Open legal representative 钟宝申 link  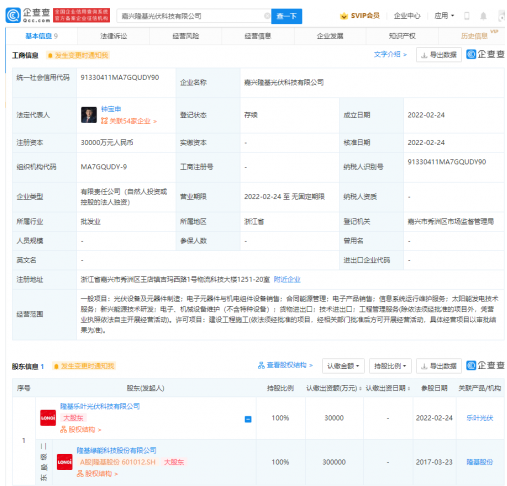(111, 109)
